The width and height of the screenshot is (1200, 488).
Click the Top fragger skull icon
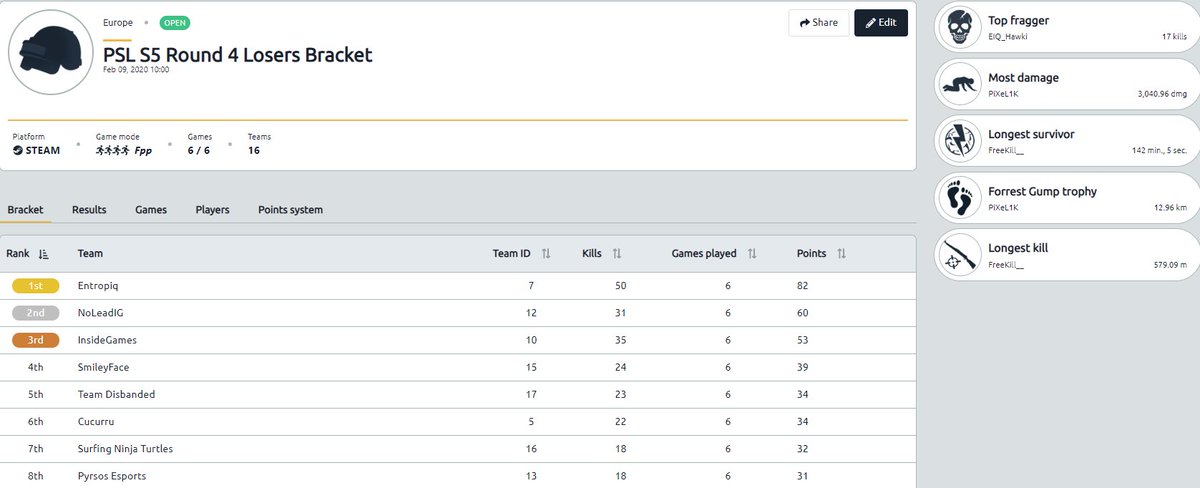(x=961, y=28)
